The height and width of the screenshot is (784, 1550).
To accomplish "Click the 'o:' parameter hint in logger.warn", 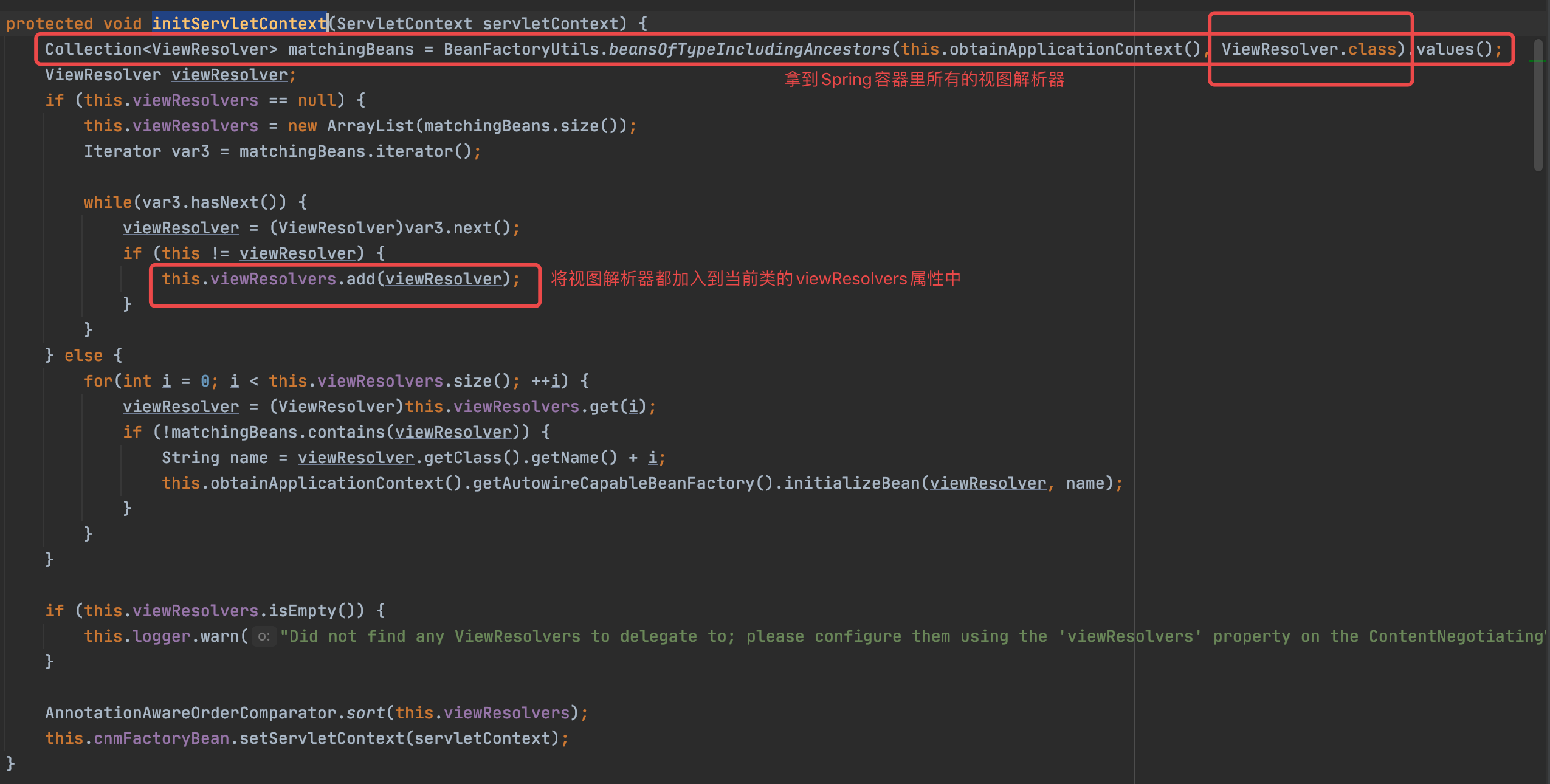I will point(264,636).
